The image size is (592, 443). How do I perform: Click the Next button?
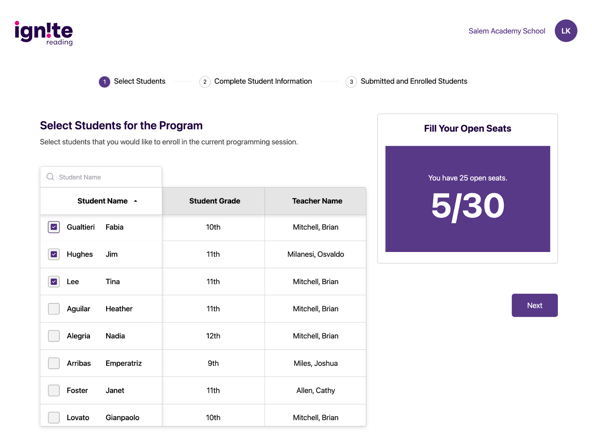click(x=535, y=305)
